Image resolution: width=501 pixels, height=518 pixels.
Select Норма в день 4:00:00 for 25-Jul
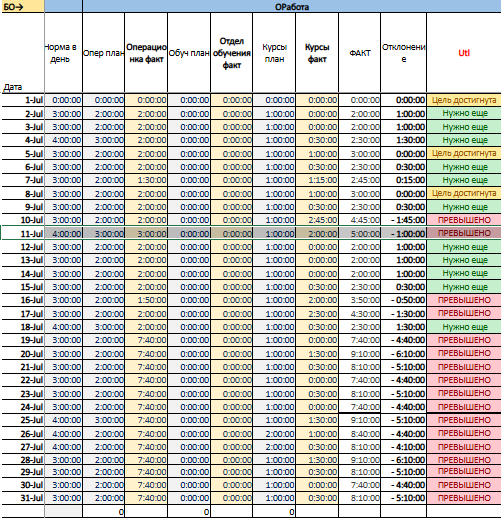[63, 420]
